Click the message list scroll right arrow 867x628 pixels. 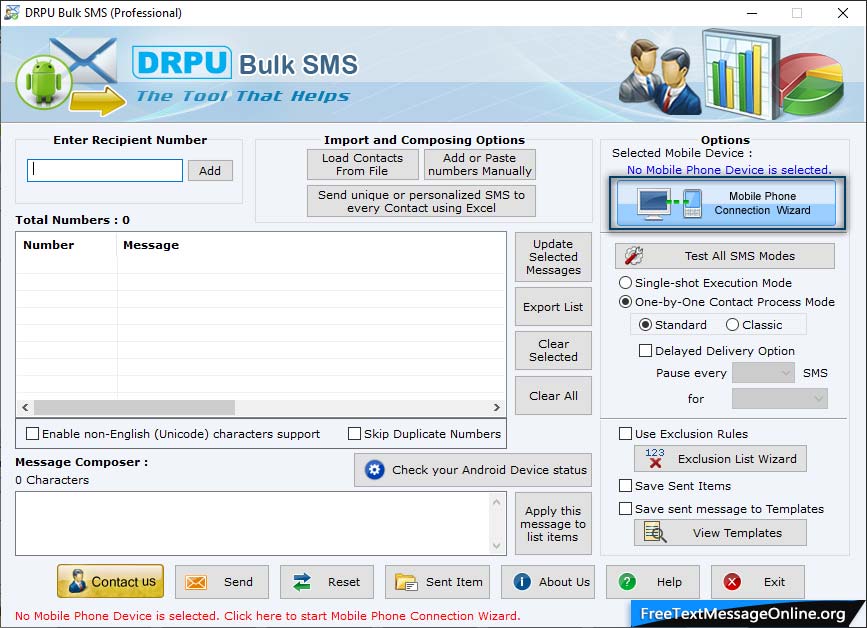[x=497, y=407]
